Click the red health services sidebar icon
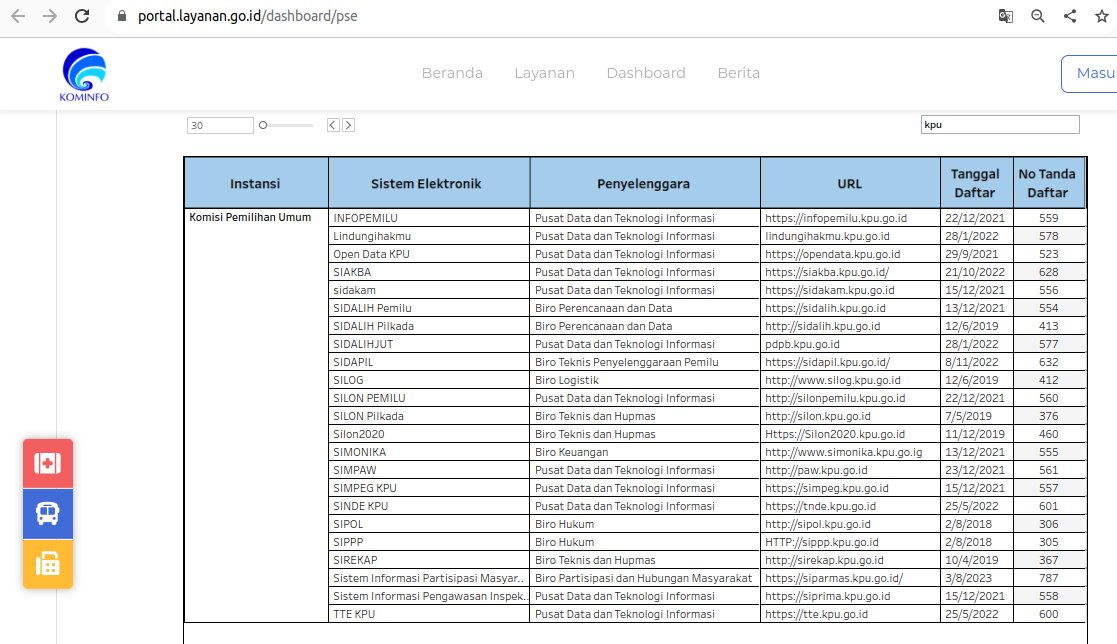Viewport: 1117px width, 644px height. coord(47,463)
